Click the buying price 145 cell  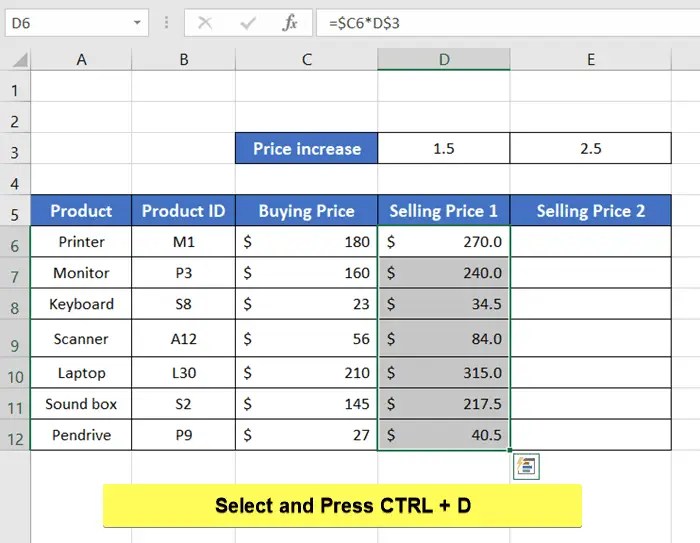click(306, 404)
